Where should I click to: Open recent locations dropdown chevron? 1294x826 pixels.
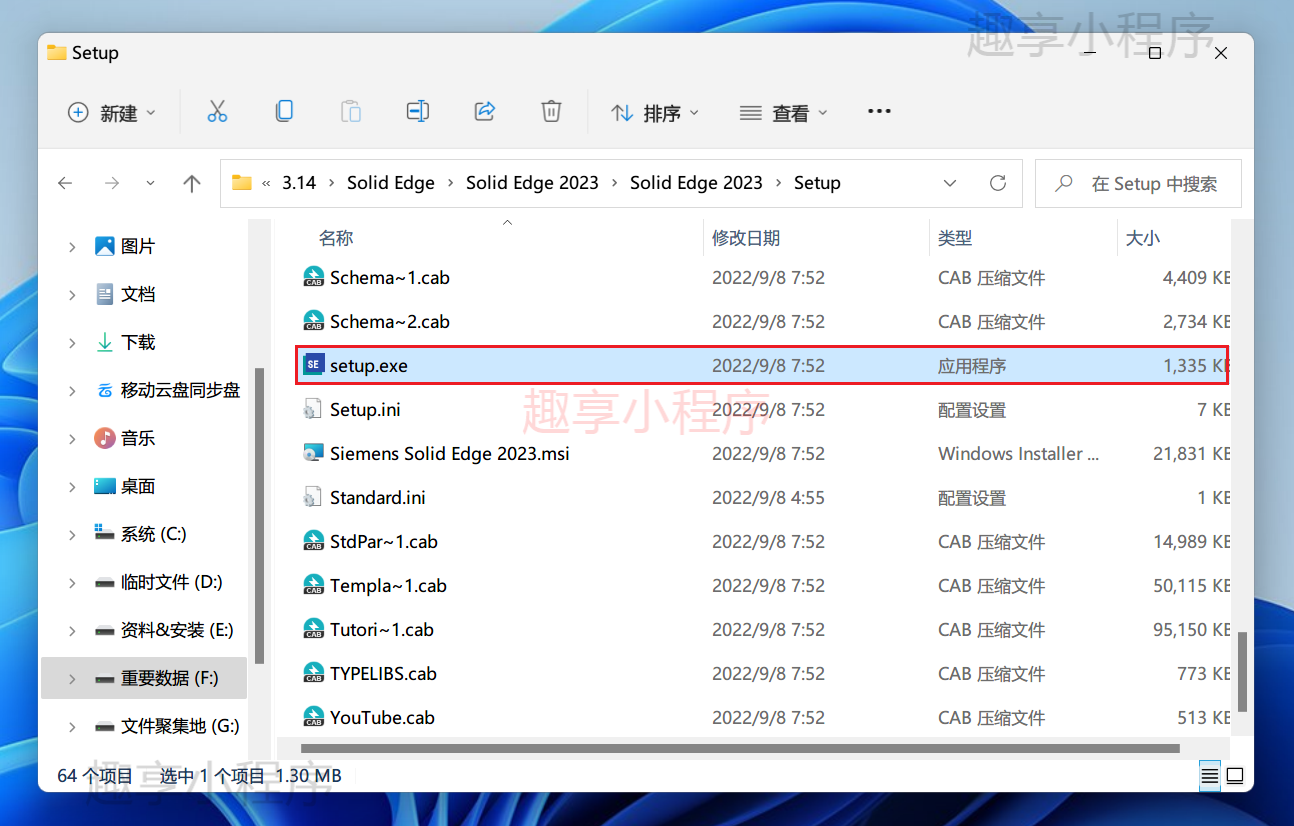point(151,183)
